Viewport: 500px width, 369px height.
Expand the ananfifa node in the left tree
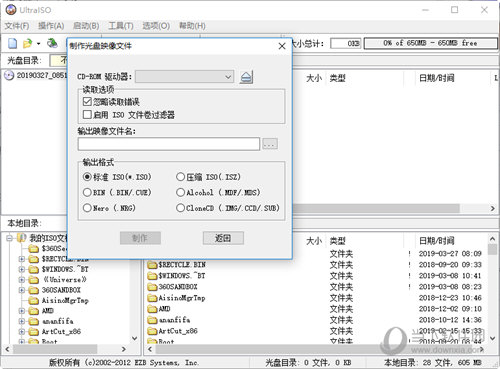(x=22, y=321)
